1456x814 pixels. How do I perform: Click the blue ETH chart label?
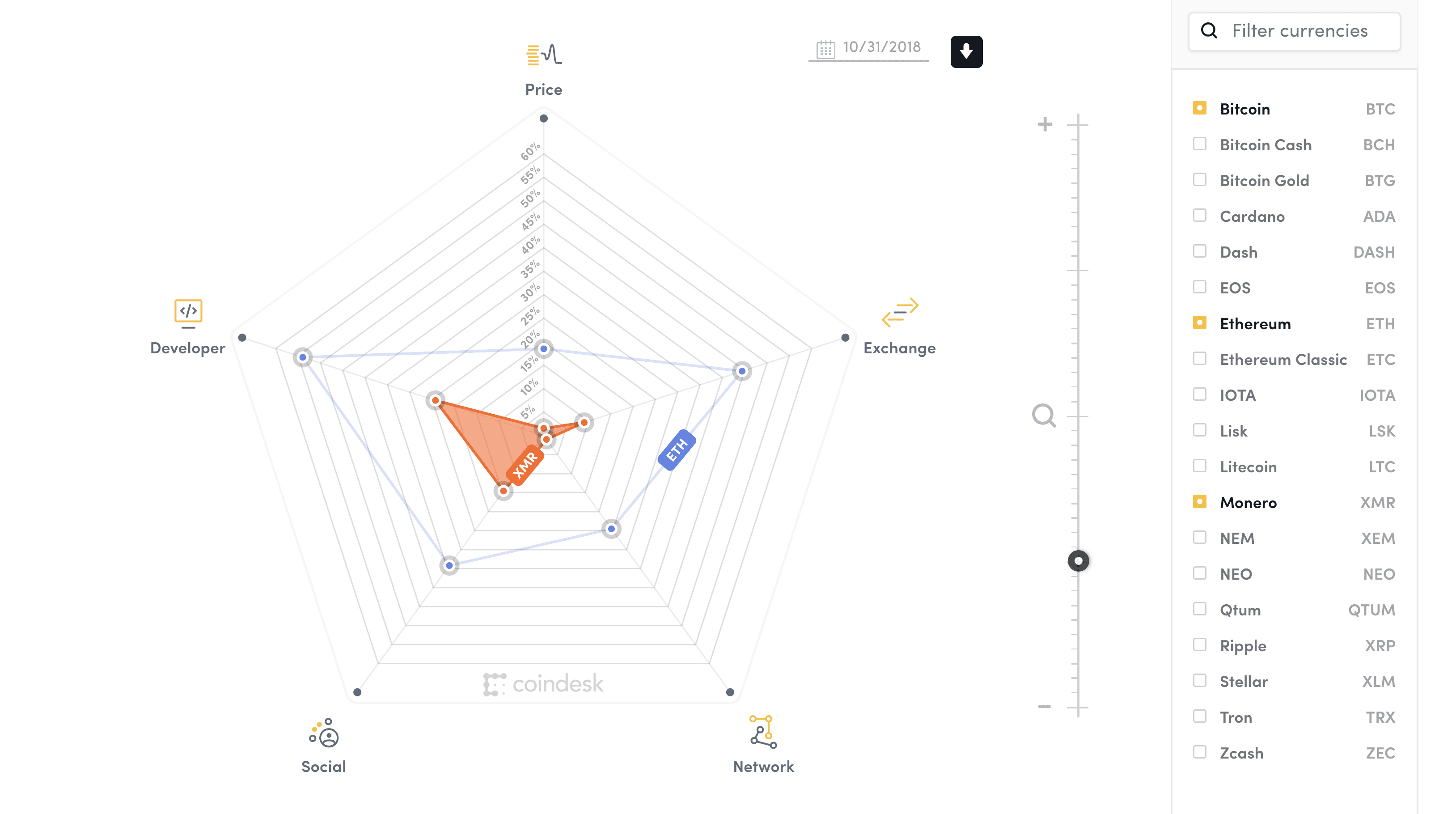click(677, 449)
